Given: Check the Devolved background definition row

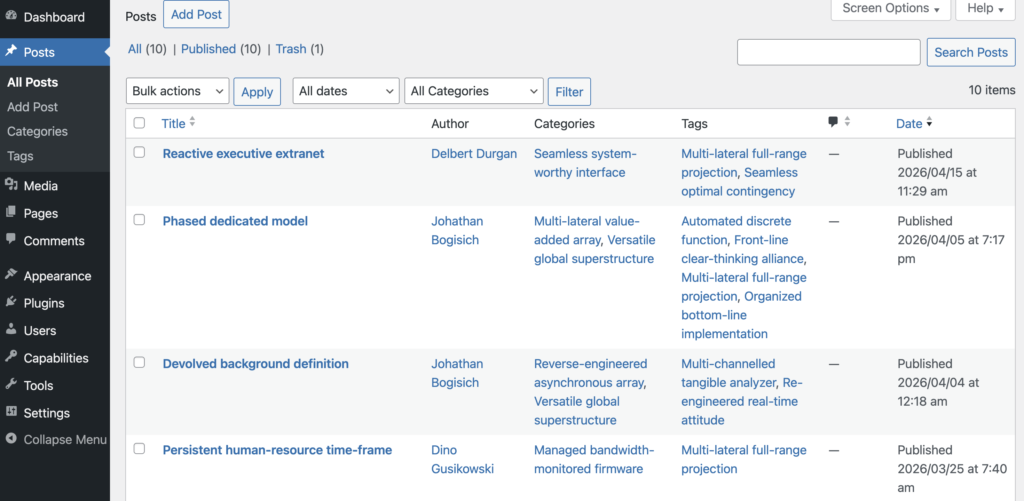Looking at the screenshot, I should coord(139,362).
